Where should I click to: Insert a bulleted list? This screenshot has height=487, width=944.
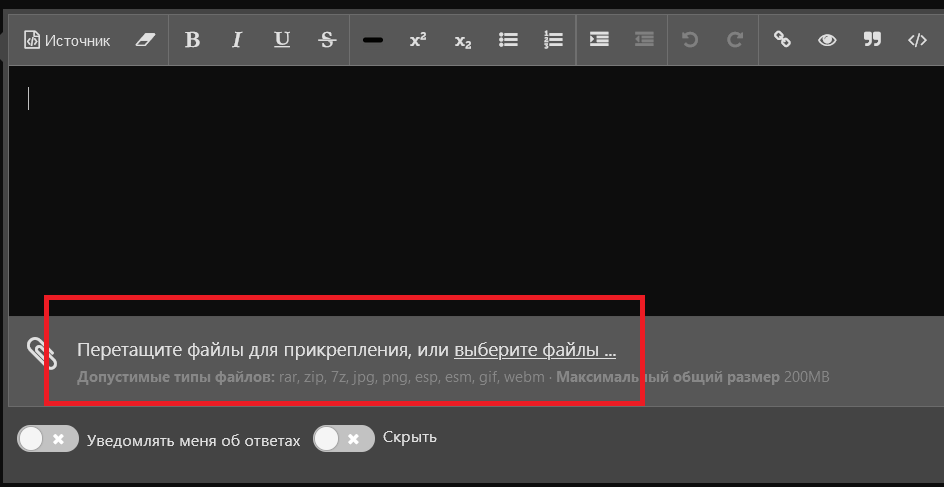tap(508, 40)
